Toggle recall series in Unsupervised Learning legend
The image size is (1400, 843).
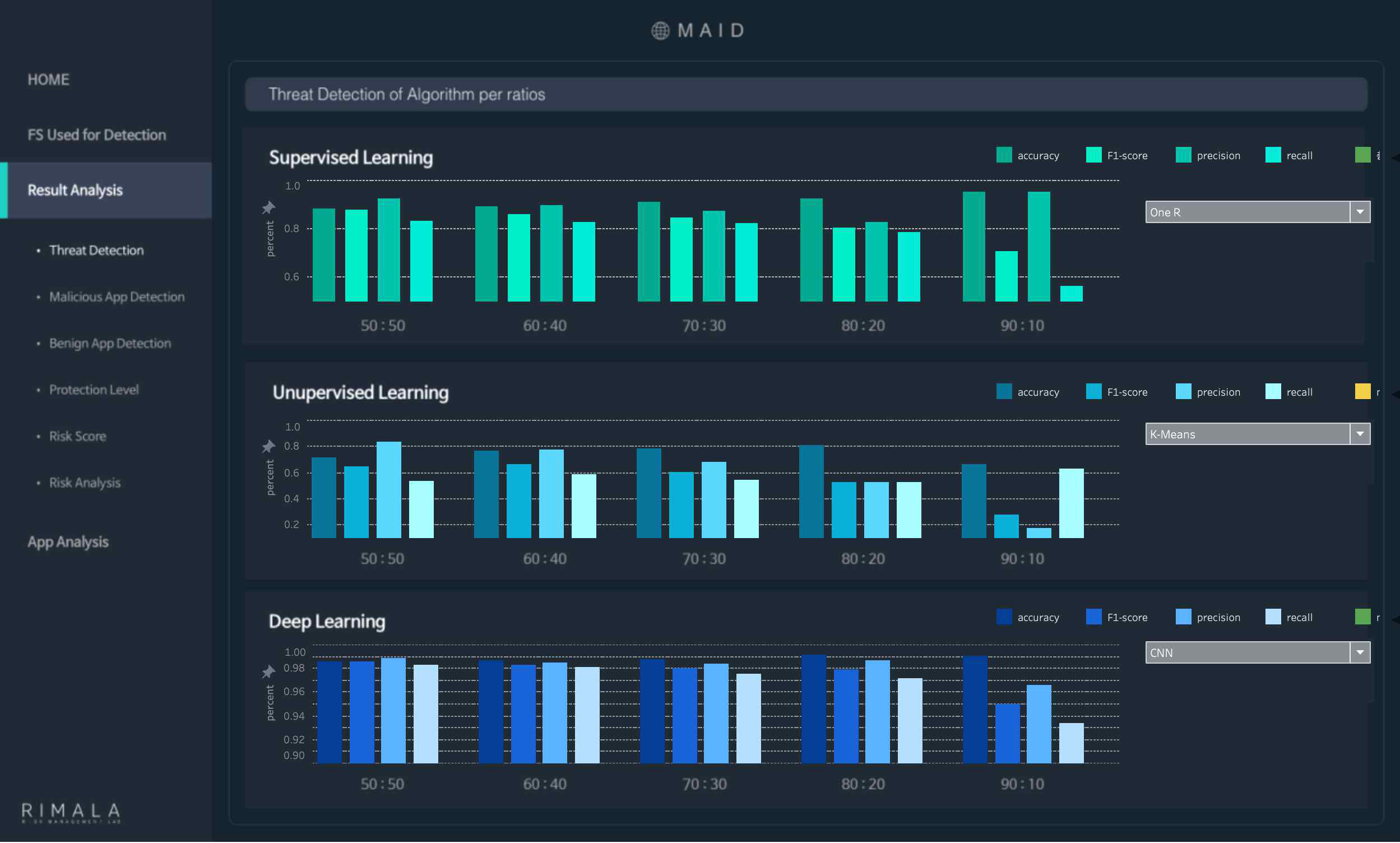1289,392
